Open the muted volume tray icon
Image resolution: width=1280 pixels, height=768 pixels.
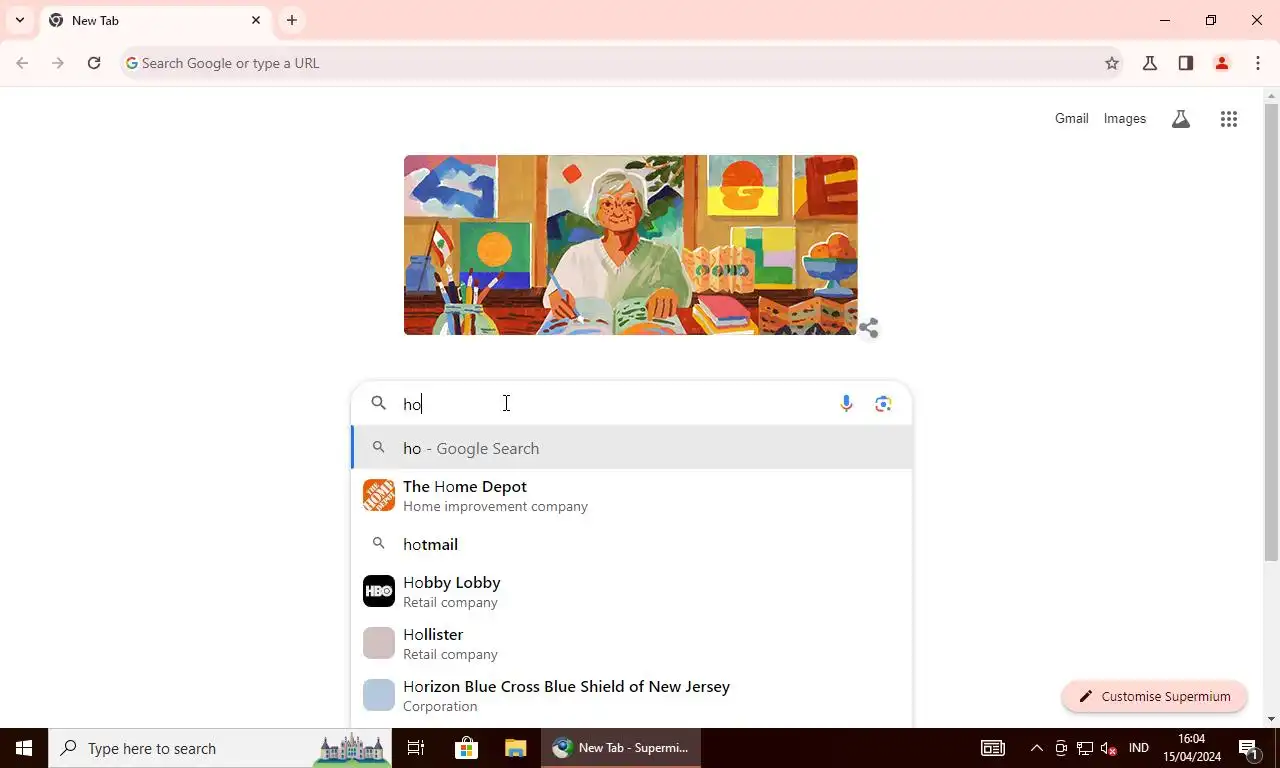(1108, 748)
